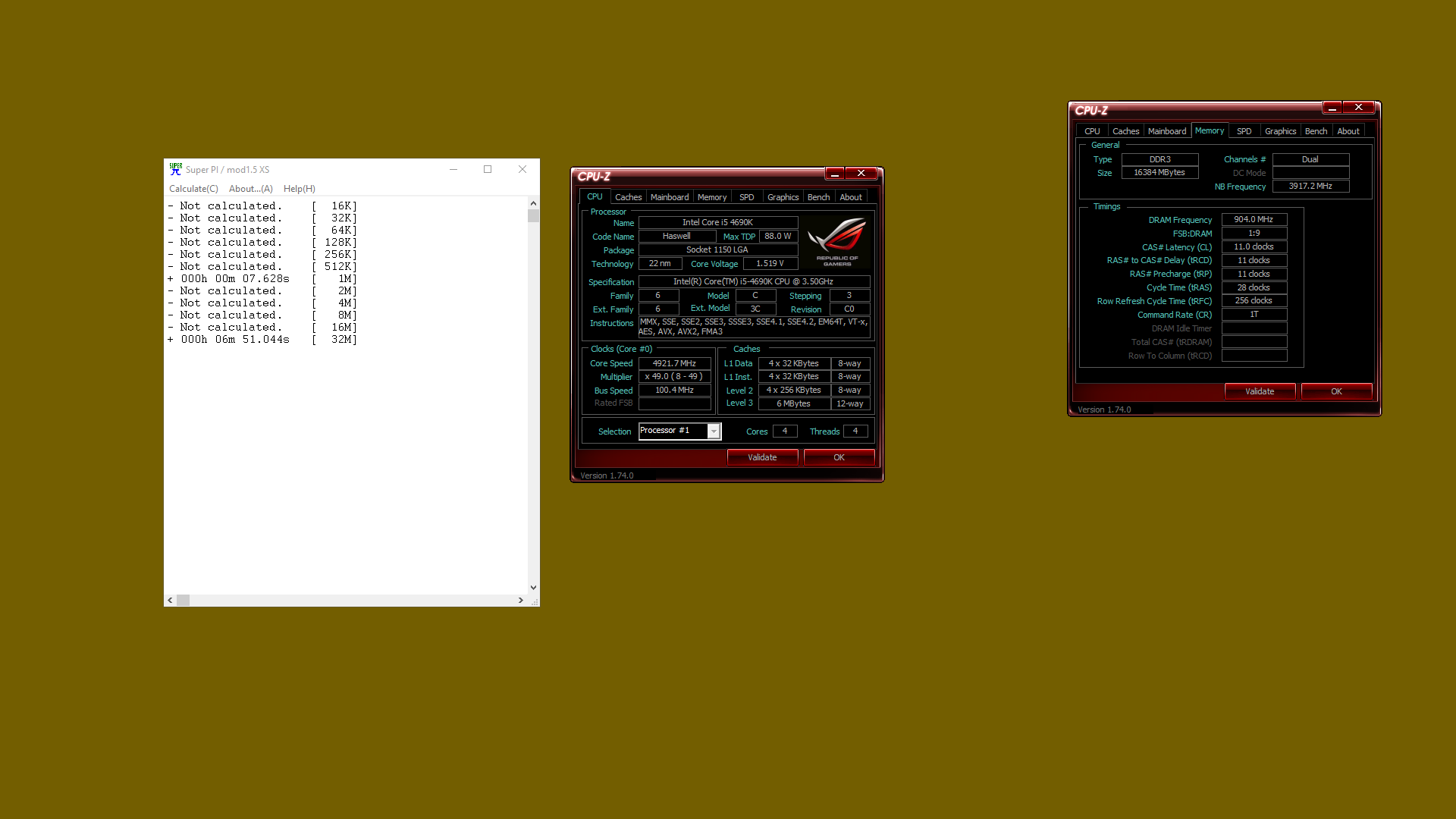
Task: Click Validate button in CPU window
Action: (762, 457)
